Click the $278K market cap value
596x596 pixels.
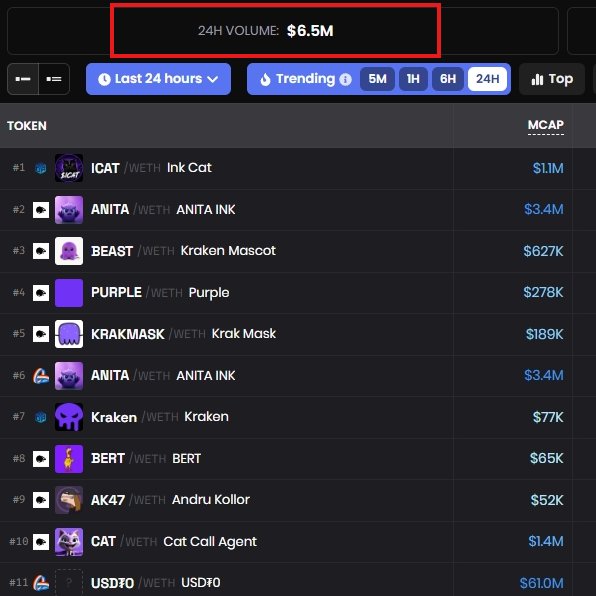click(543, 292)
